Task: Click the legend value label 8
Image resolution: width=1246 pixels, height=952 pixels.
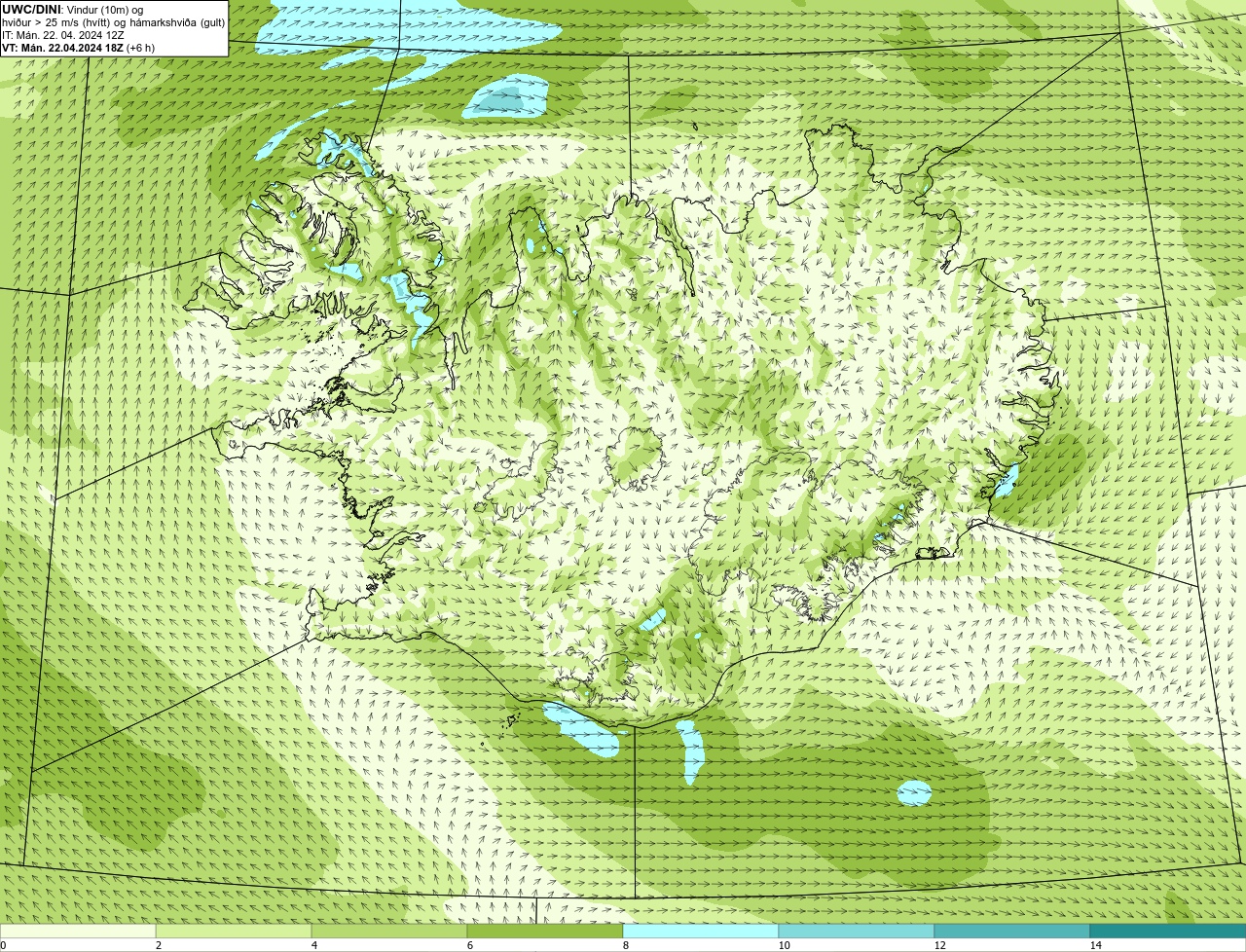Action: 626,945
